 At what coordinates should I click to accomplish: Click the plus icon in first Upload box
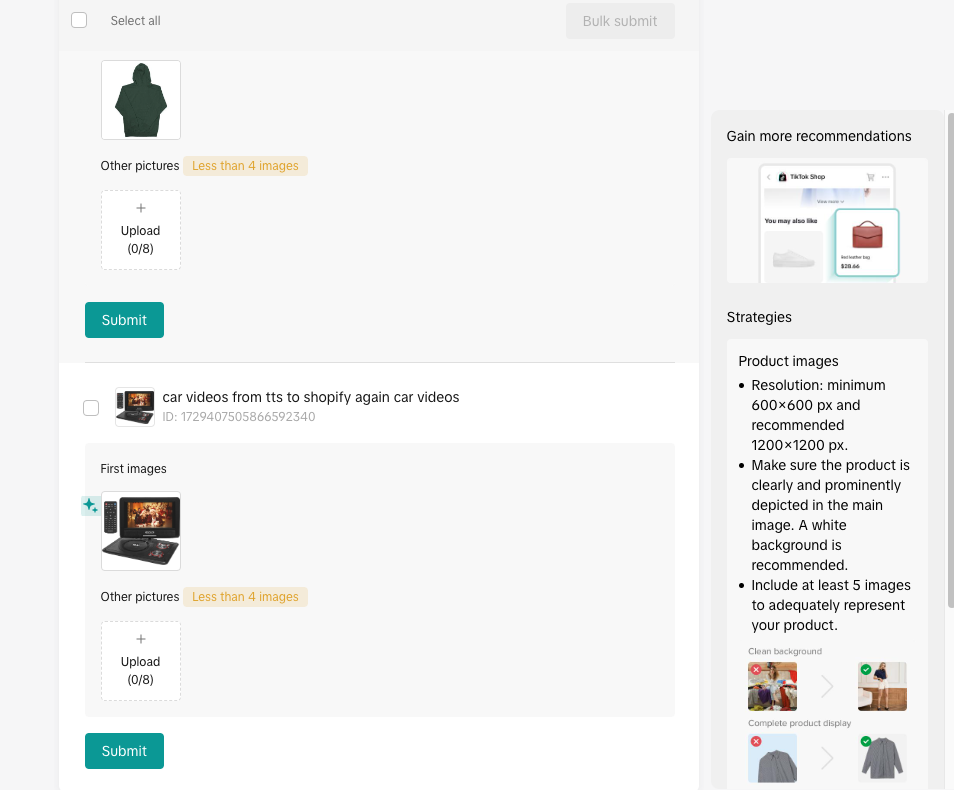[x=141, y=208]
